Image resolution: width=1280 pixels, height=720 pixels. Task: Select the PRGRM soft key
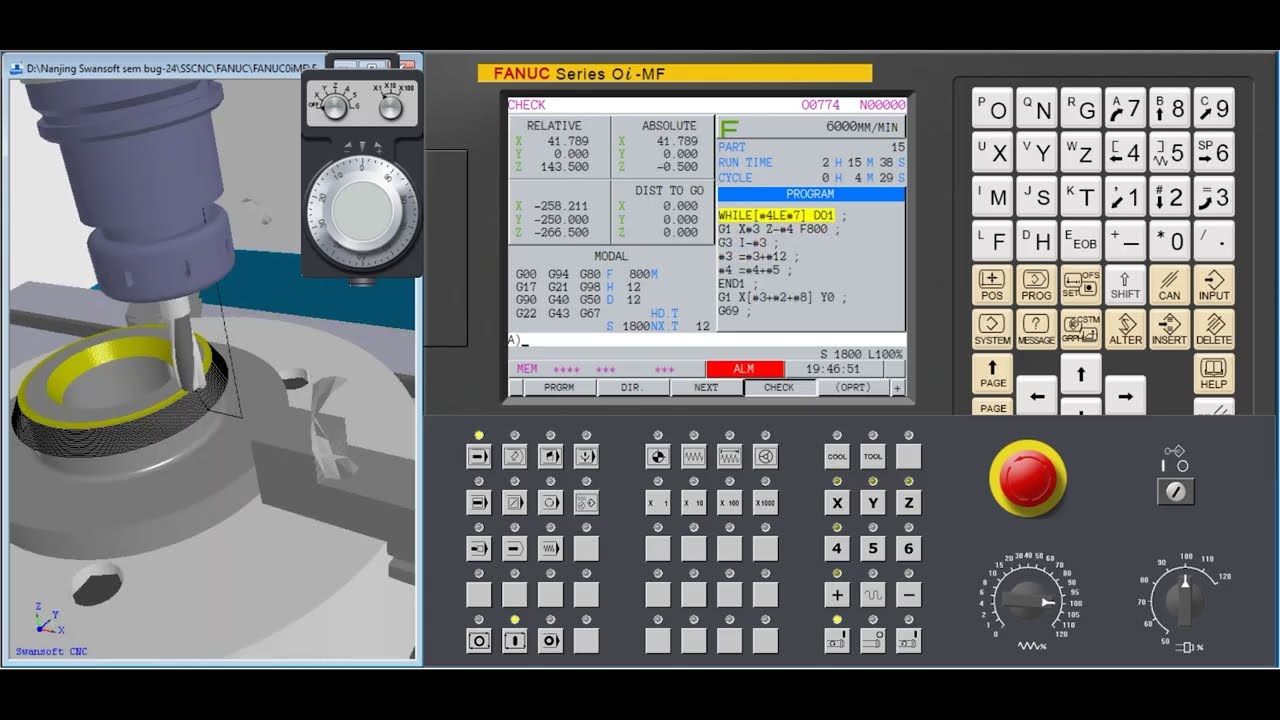[x=559, y=388]
